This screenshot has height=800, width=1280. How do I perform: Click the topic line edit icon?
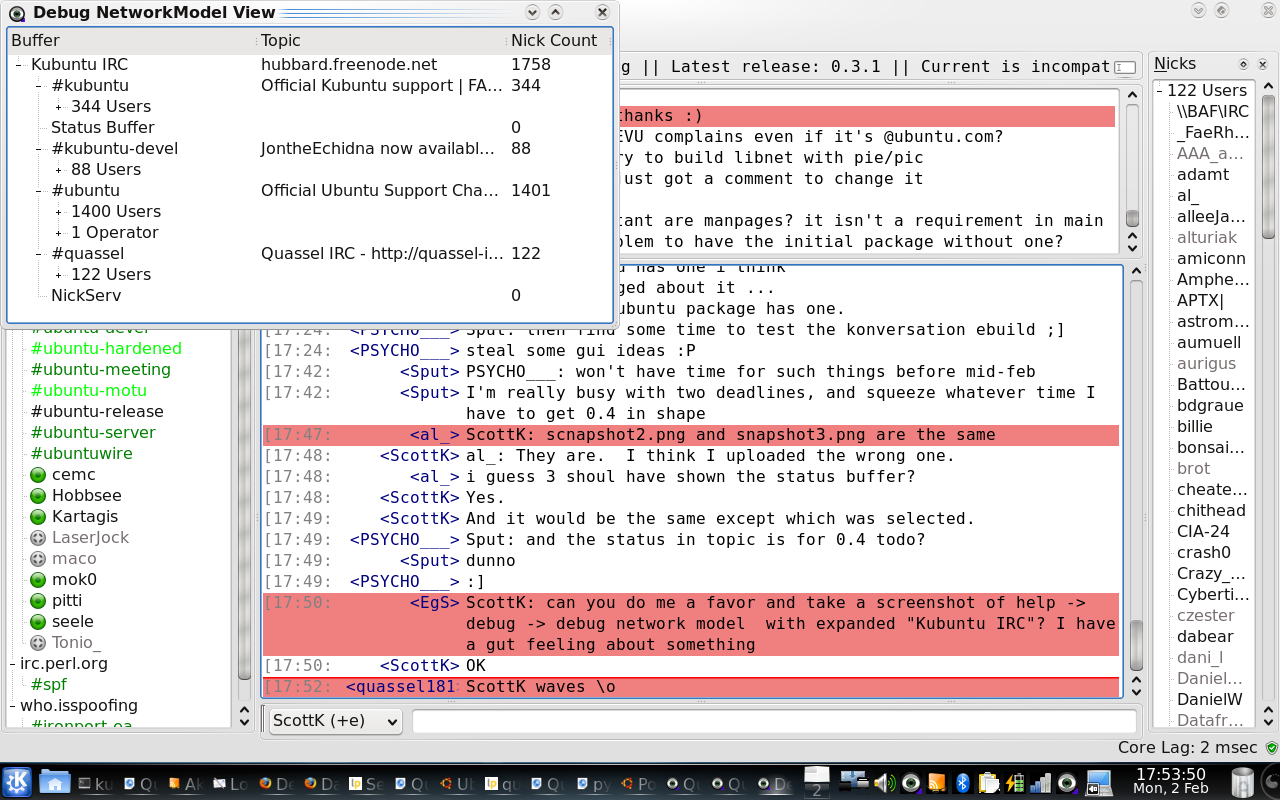pos(1125,67)
